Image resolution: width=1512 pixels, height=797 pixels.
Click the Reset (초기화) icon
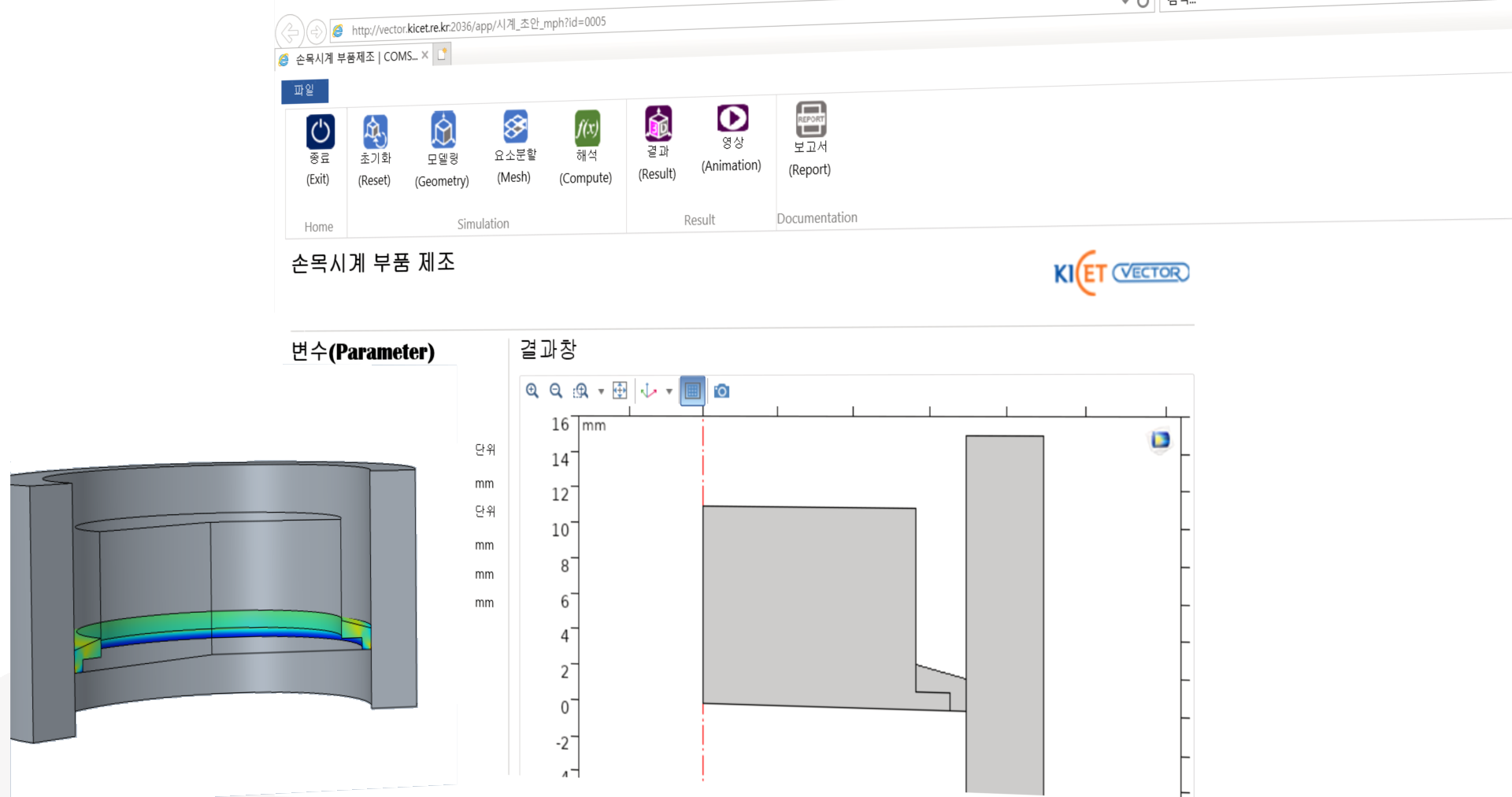tap(375, 132)
